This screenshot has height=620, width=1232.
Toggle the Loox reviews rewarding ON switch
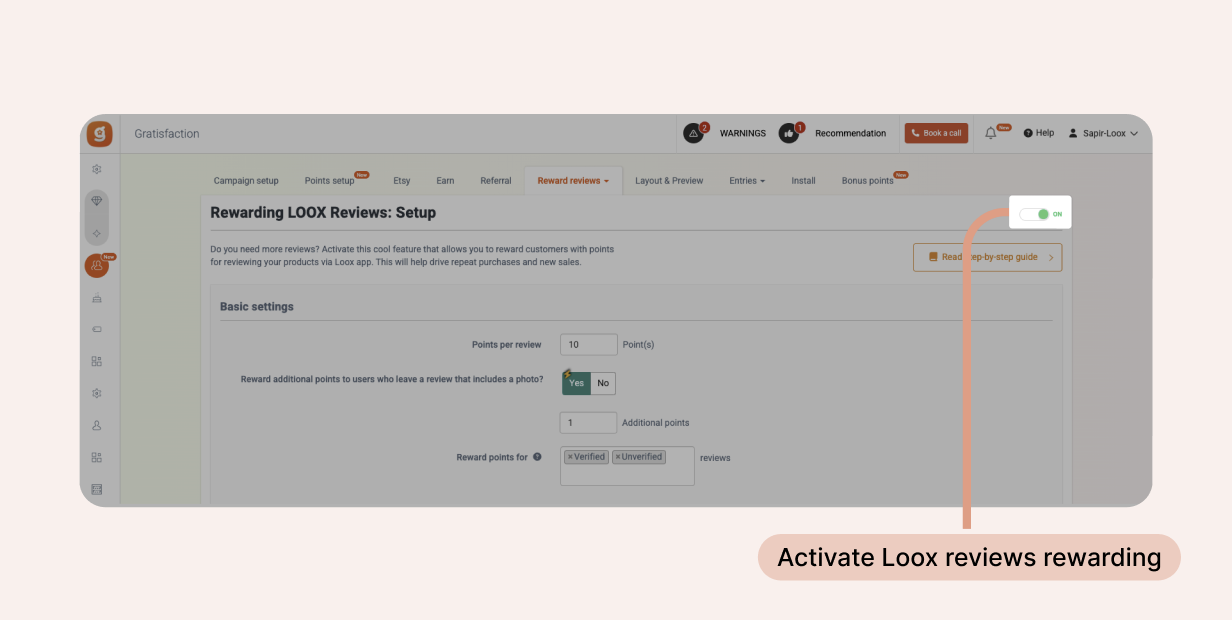pos(1034,214)
